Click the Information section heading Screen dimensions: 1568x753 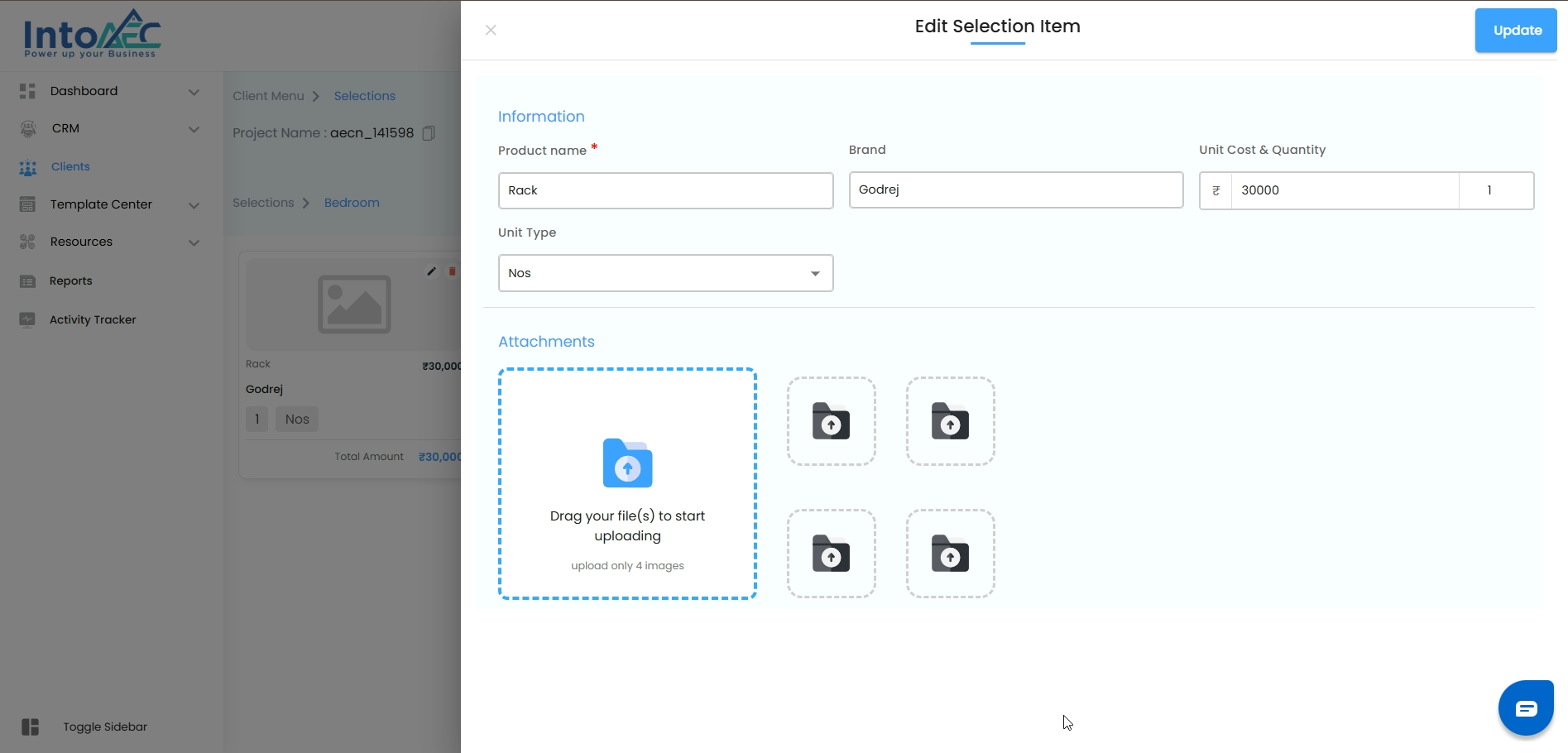(541, 117)
